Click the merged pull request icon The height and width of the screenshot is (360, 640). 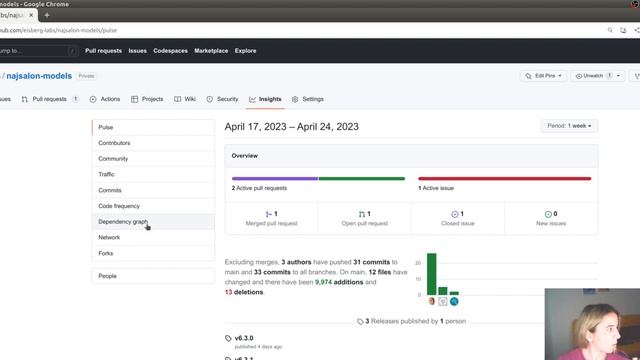269,214
